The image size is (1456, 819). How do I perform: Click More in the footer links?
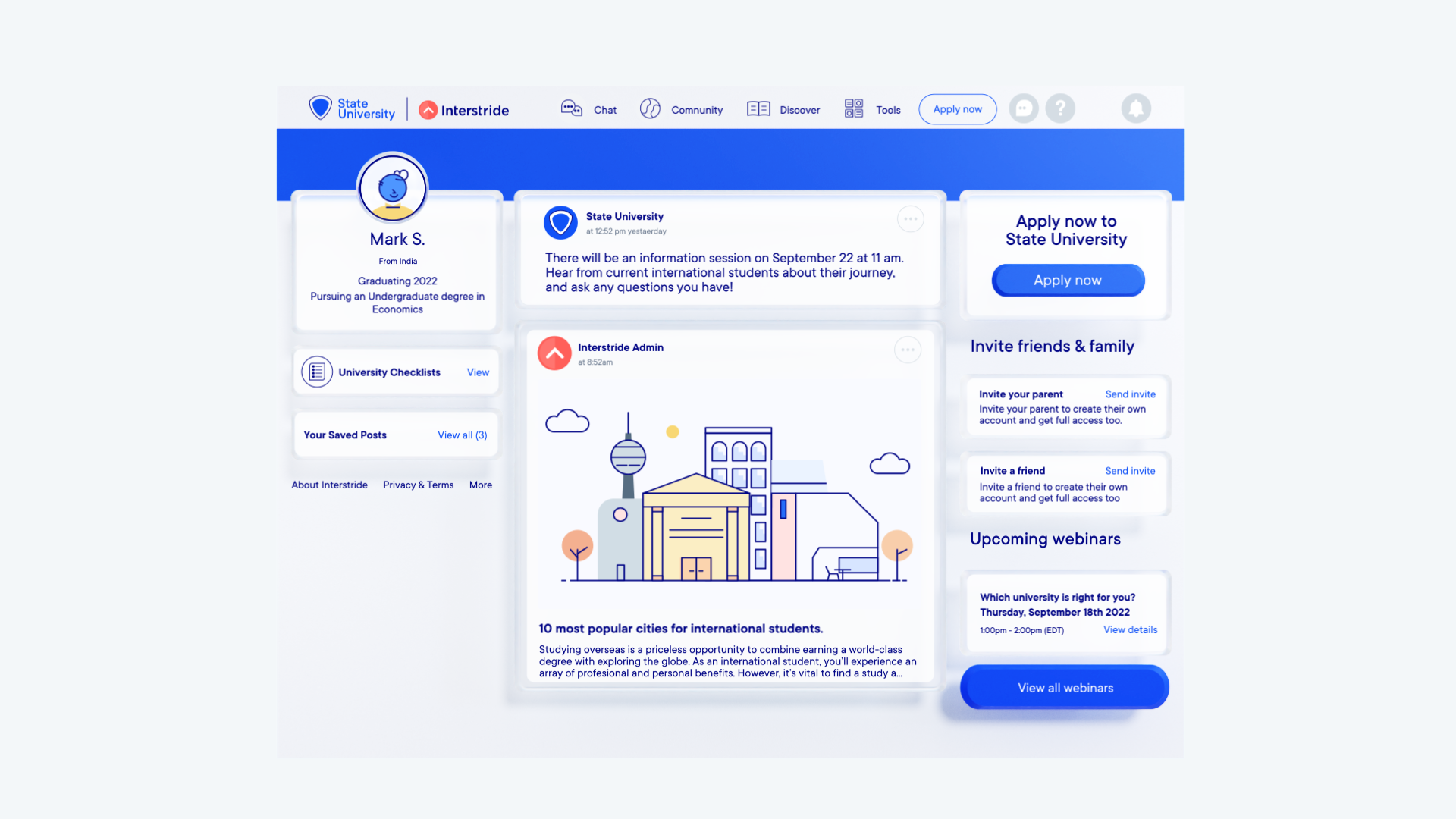(481, 485)
